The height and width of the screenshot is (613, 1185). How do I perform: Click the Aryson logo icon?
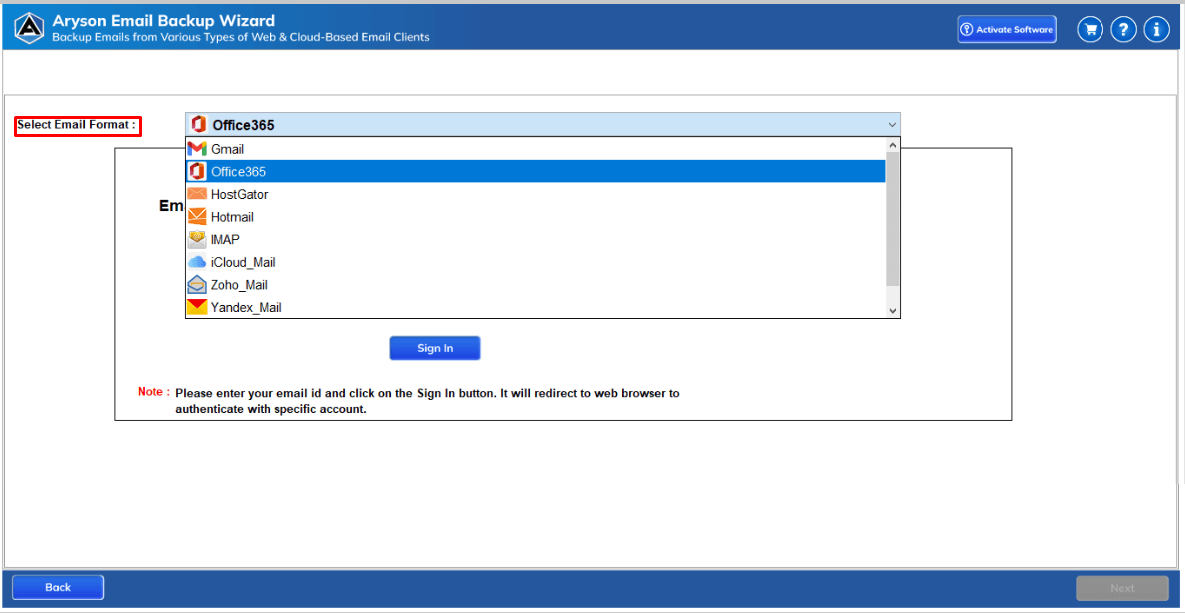pos(29,28)
